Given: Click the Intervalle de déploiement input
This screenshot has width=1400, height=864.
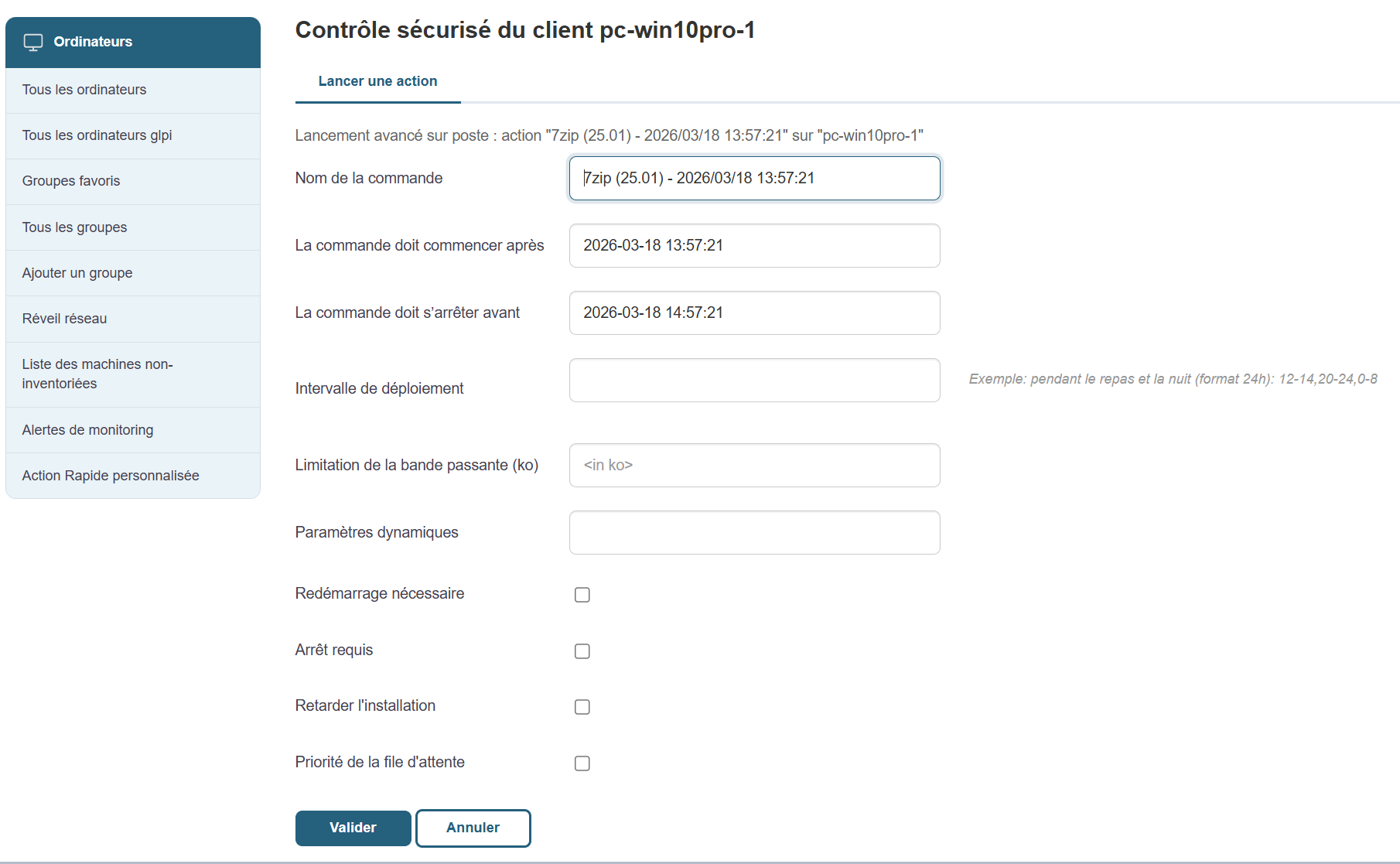Looking at the screenshot, I should pyautogui.click(x=754, y=380).
